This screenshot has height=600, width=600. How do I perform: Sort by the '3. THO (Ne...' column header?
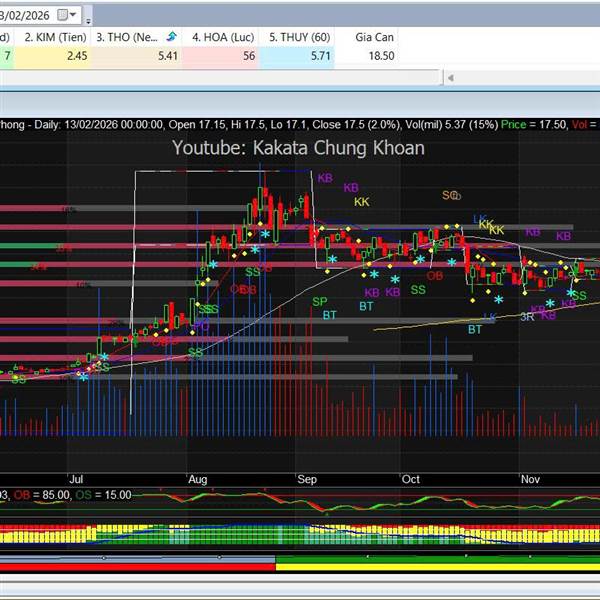[137, 37]
